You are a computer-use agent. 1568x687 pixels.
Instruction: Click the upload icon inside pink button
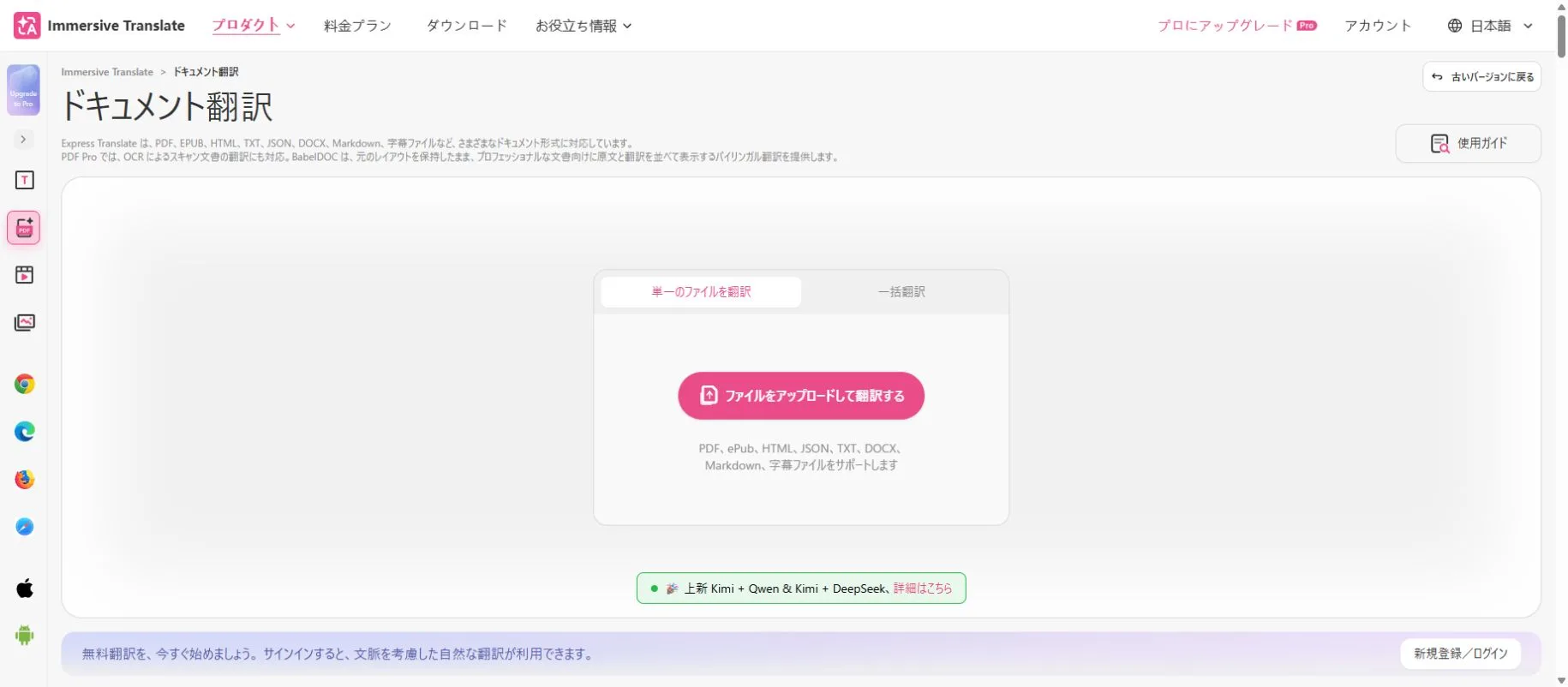(x=709, y=396)
